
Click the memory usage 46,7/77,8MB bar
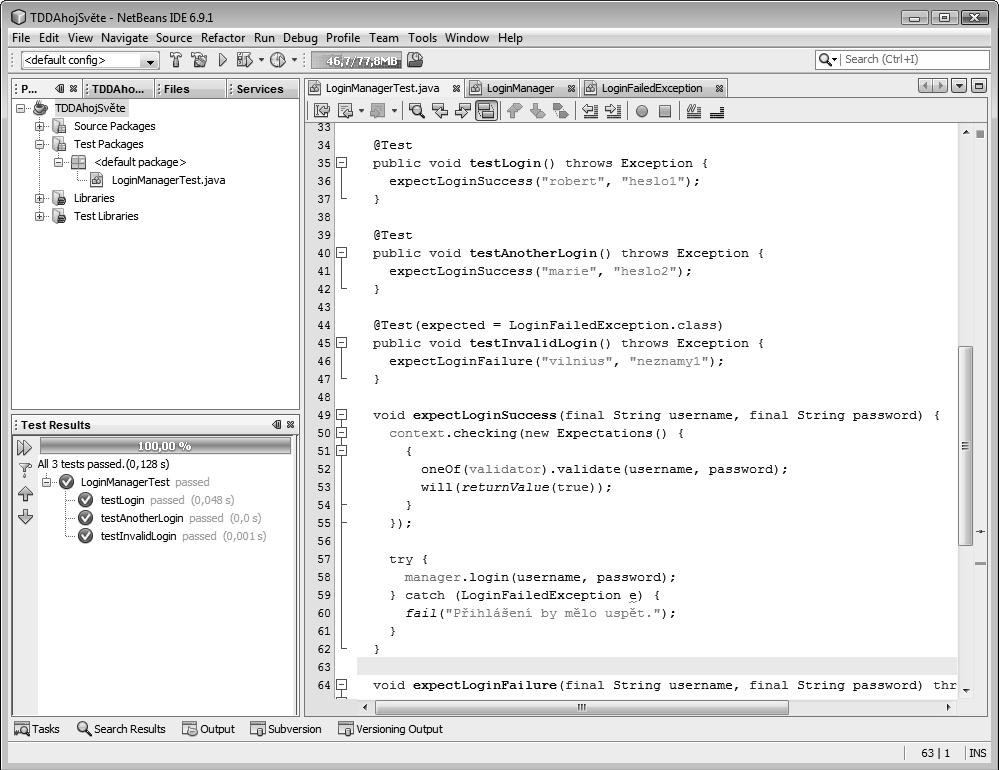tap(356, 61)
